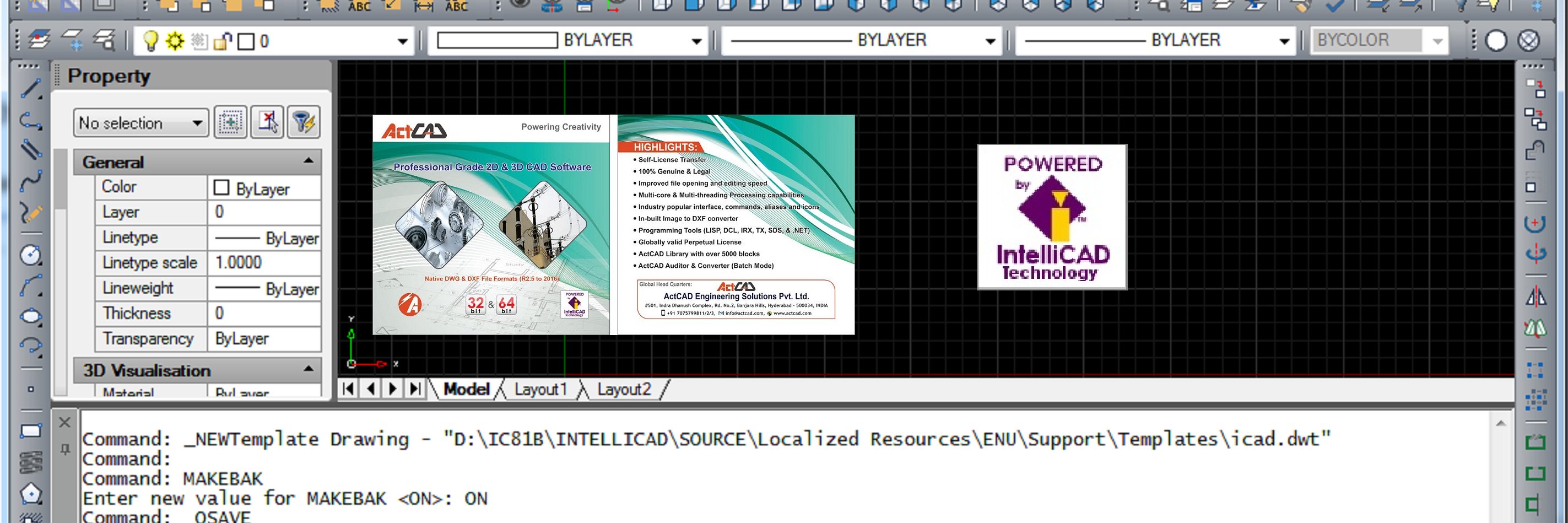Go to next layout tab arrow
This screenshot has width=1568, height=523.
(393, 389)
